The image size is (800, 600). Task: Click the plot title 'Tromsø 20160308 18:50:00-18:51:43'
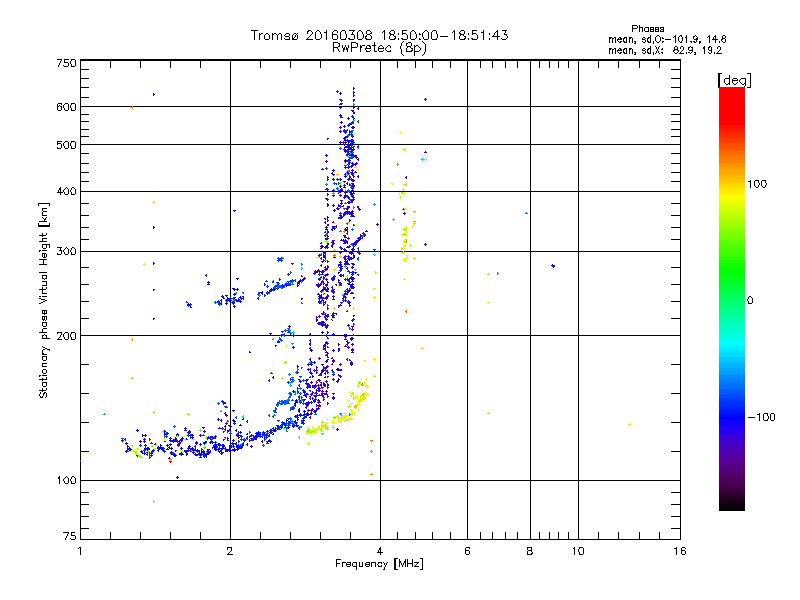[x=379, y=35]
